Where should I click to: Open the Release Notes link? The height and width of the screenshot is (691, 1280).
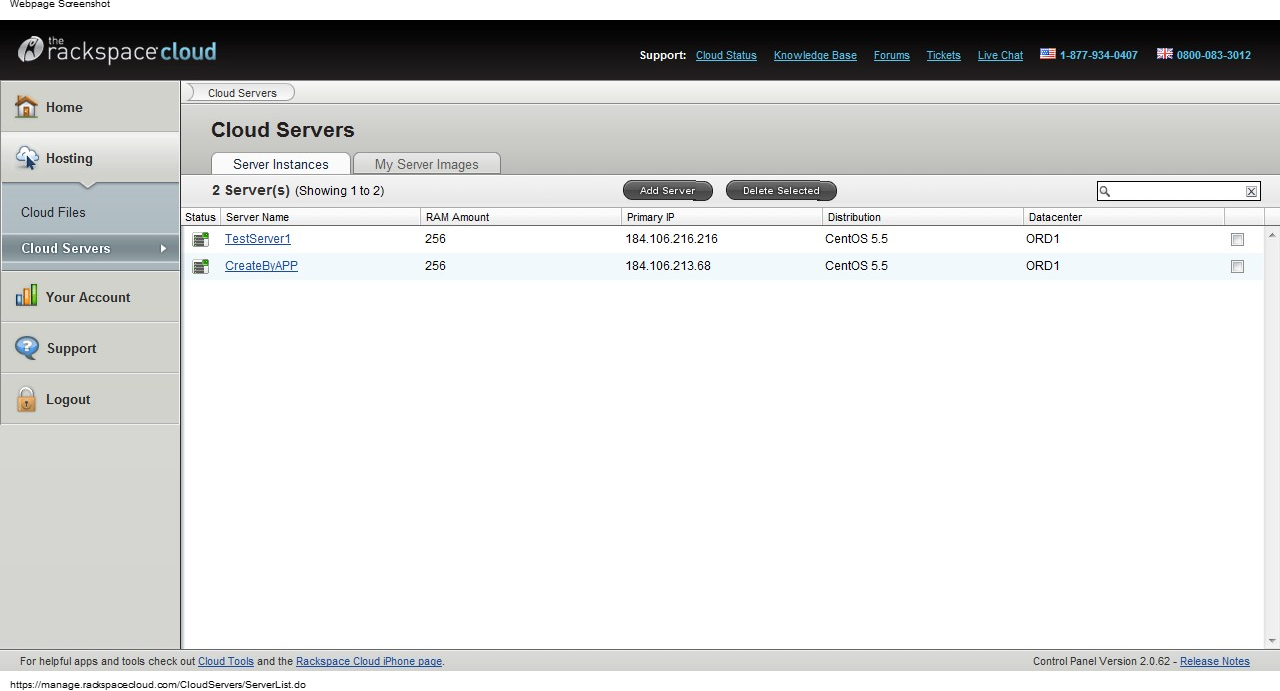(x=1215, y=661)
